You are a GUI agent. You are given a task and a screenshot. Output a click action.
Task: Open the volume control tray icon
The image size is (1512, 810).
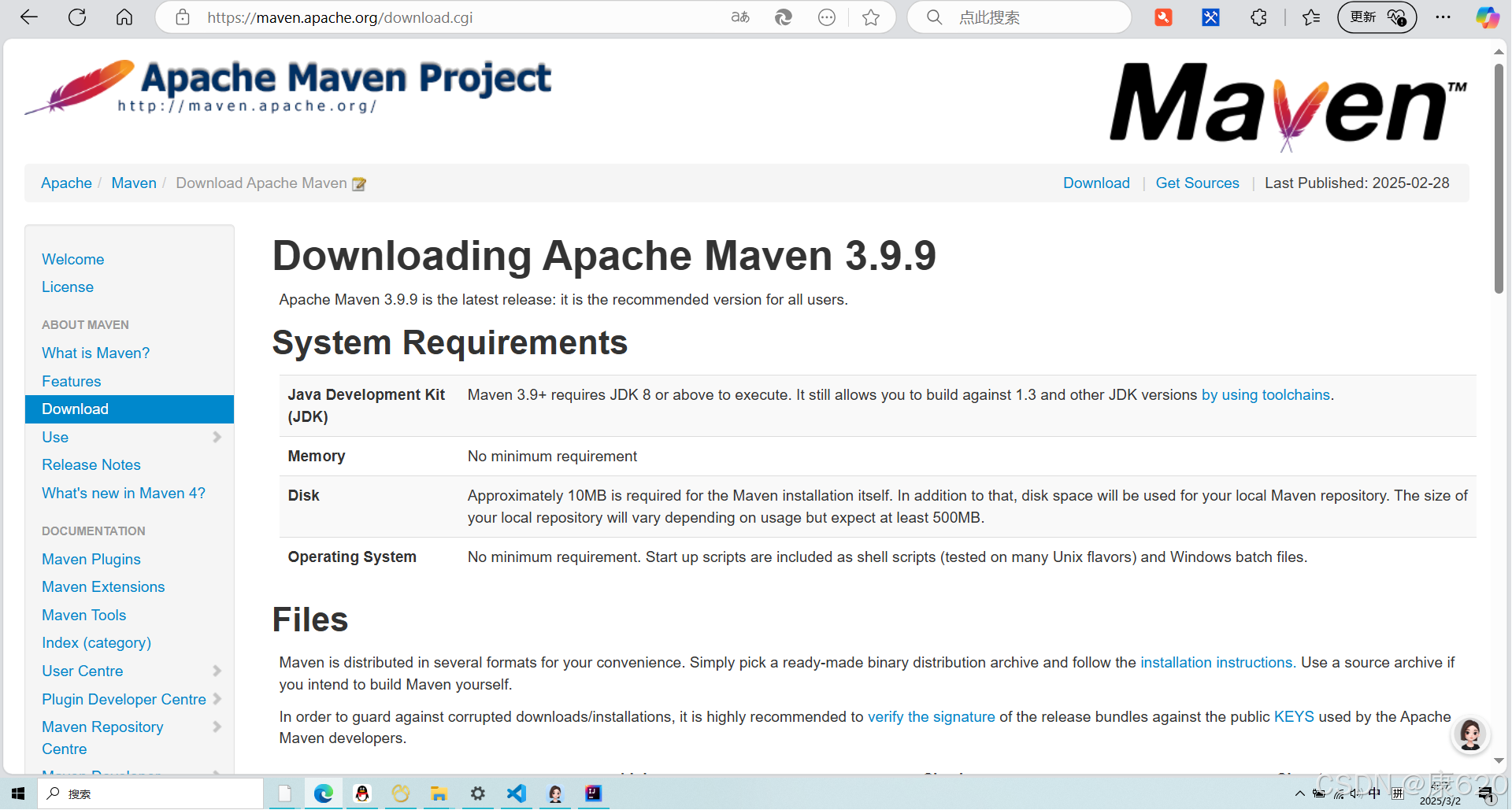[x=1356, y=793]
